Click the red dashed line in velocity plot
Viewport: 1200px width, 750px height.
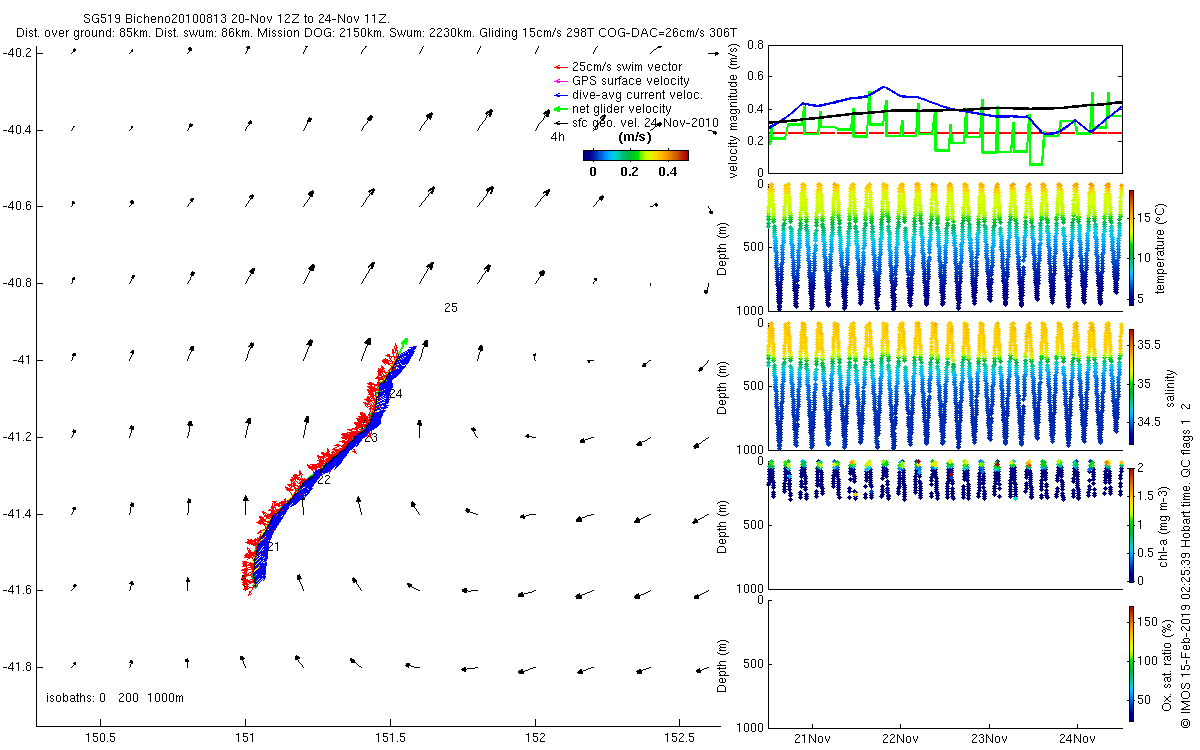(x=945, y=132)
